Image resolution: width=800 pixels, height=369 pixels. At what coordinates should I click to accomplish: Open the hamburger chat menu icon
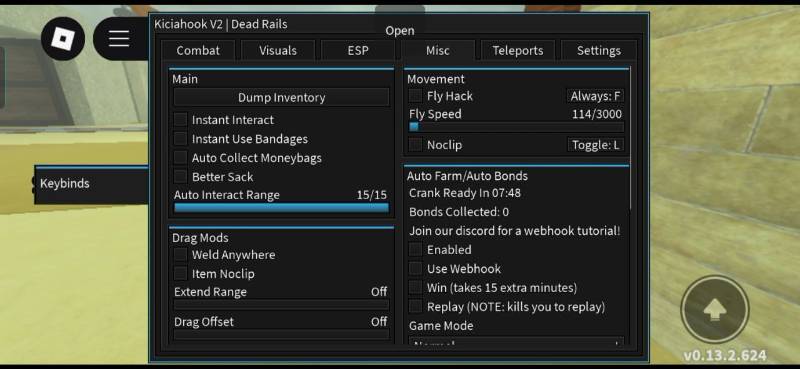pyautogui.click(x=119, y=39)
